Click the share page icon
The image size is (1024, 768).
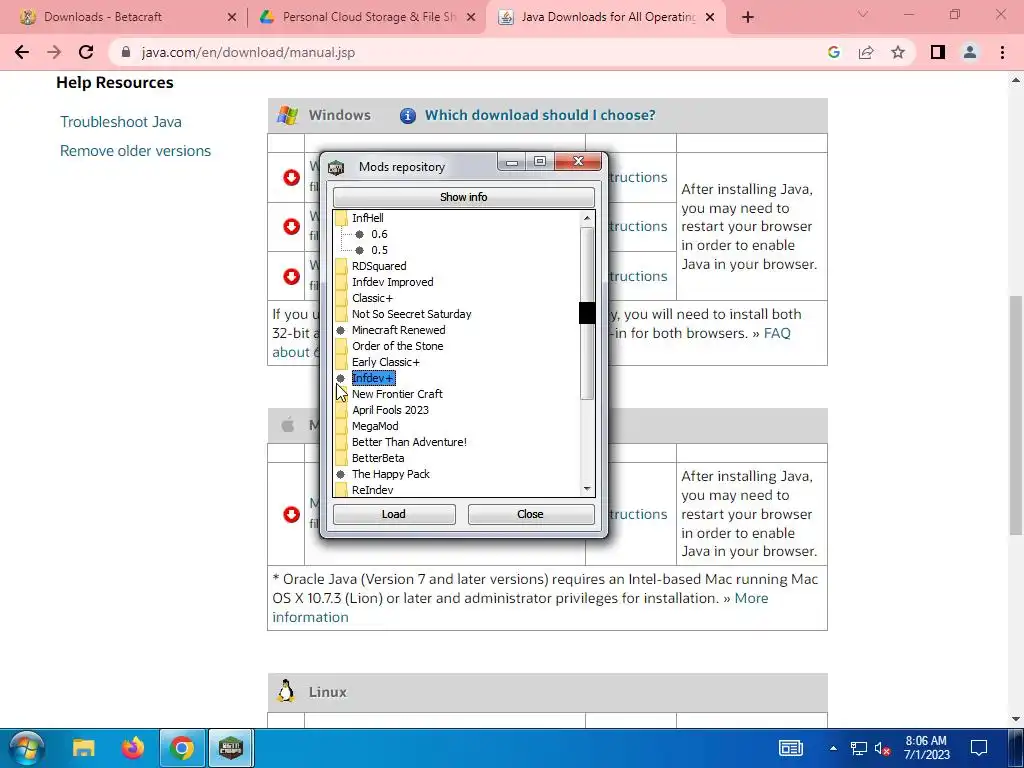click(x=866, y=52)
